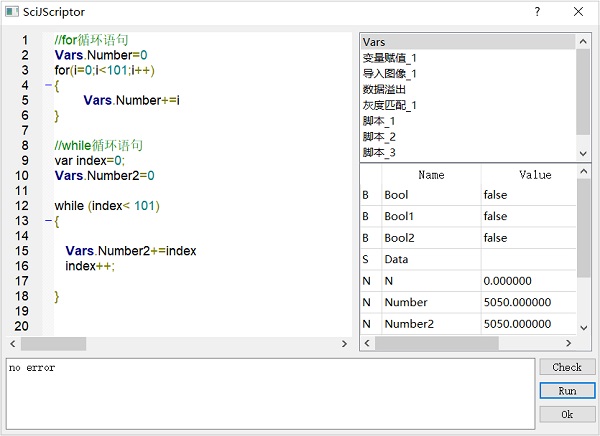Image resolution: width=600 pixels, height=436 pixels.
Task: Select the Bool variable name cell
Action: 431,195
